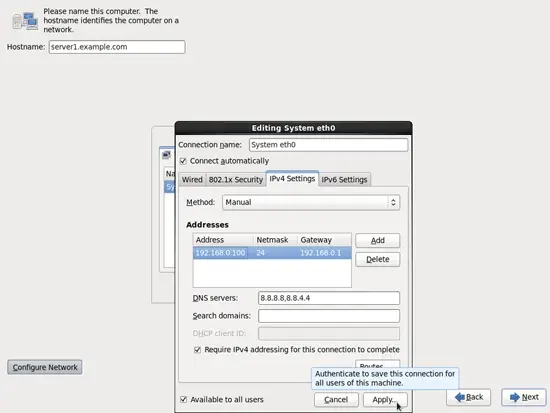The image size is (550, 413).
Task: Toggle Connect automatically checkbox
Action: click(183, 161)
